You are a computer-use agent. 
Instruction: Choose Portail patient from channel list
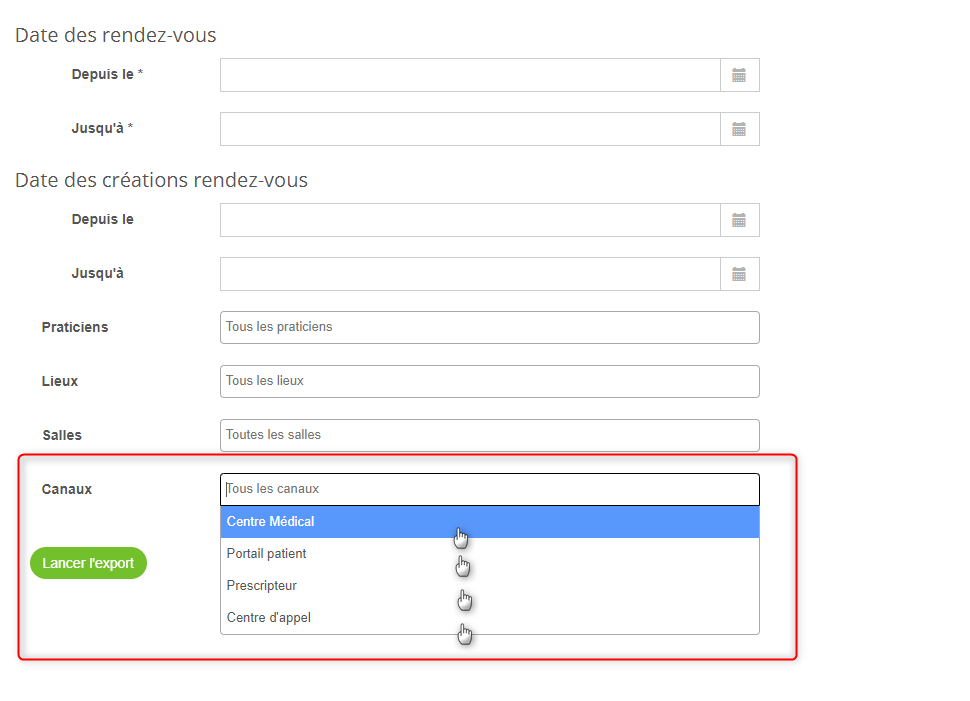[x=489, y=554]
